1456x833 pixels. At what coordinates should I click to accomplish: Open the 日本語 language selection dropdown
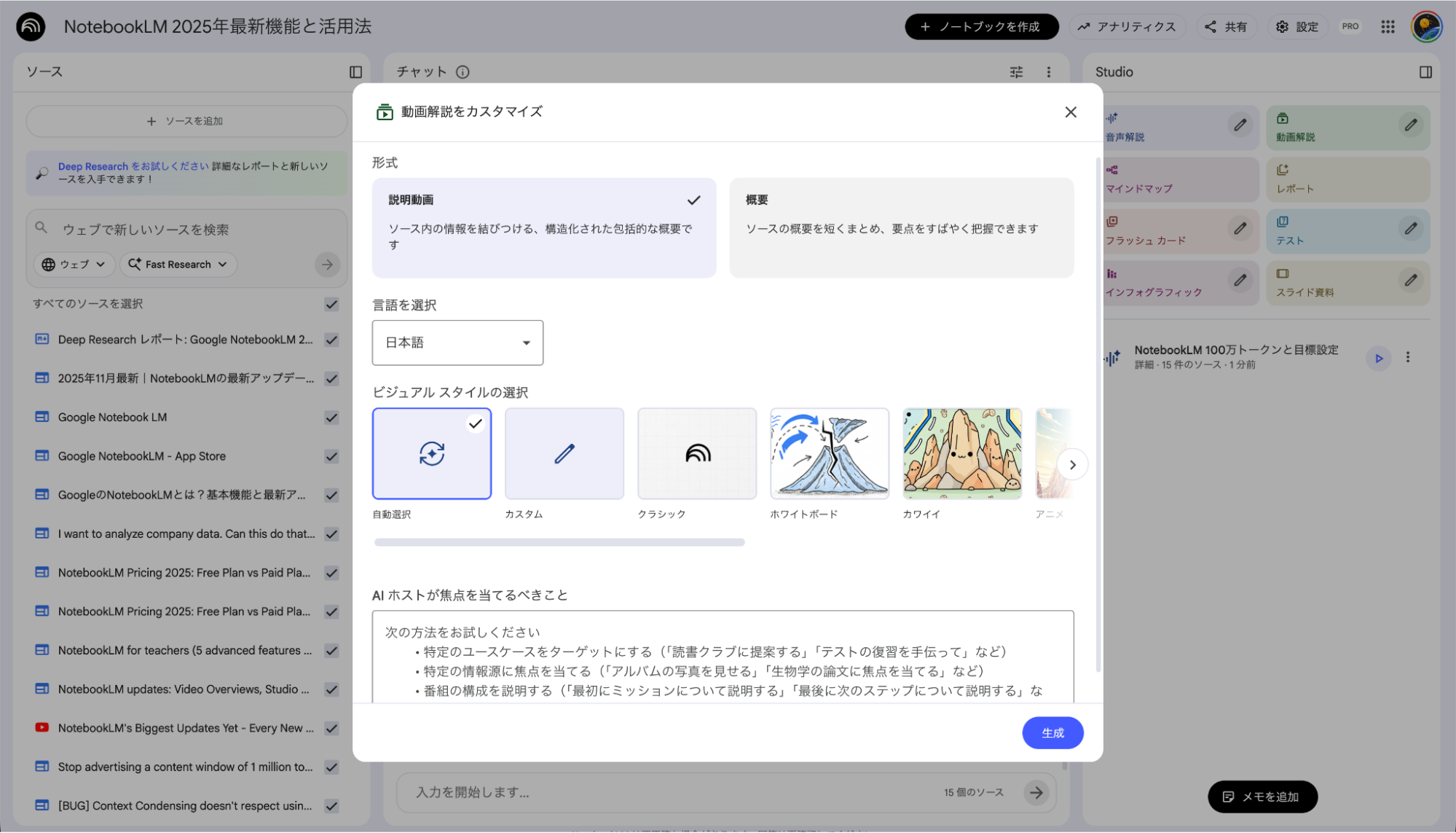(x=457, y=343)
